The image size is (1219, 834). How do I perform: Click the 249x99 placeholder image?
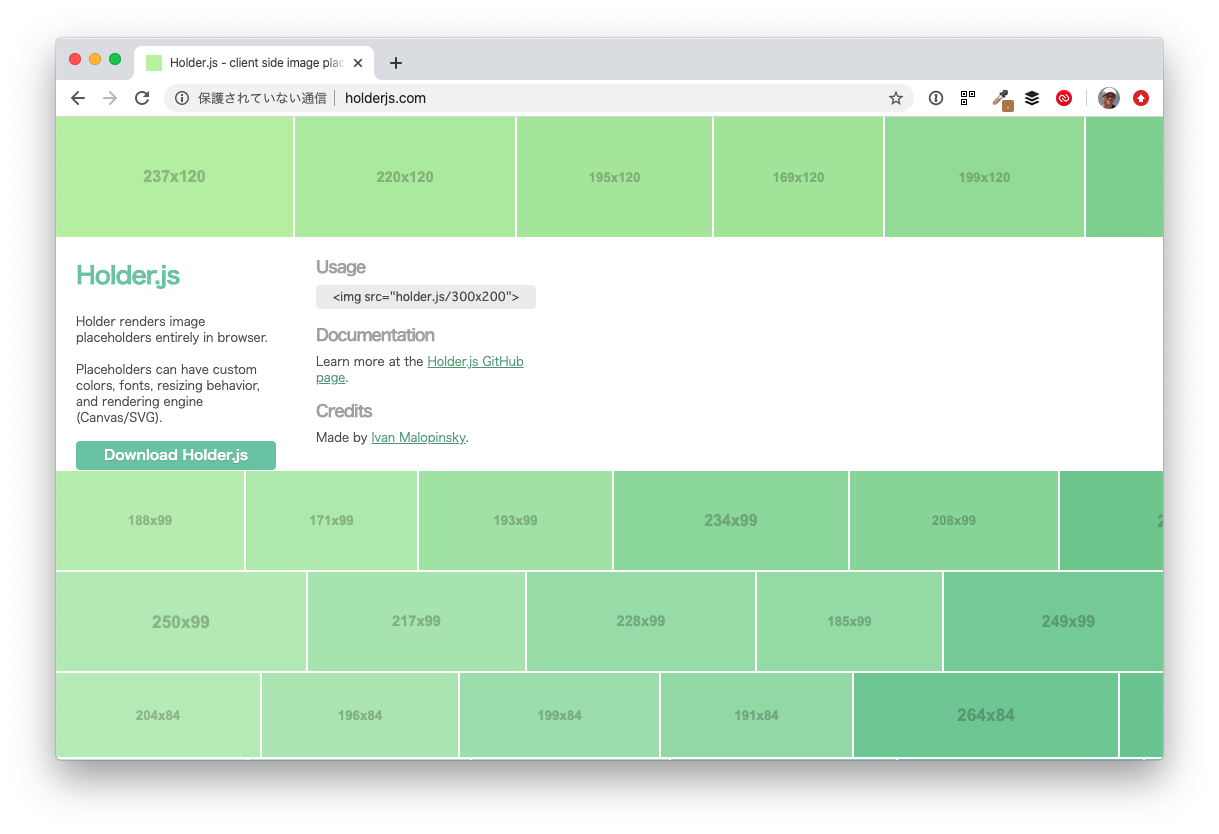point(1053,621)
